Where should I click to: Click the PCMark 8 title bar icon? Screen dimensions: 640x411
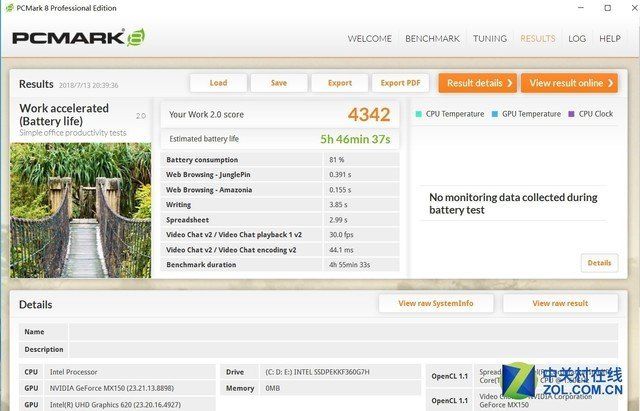(x=9, y=8)
